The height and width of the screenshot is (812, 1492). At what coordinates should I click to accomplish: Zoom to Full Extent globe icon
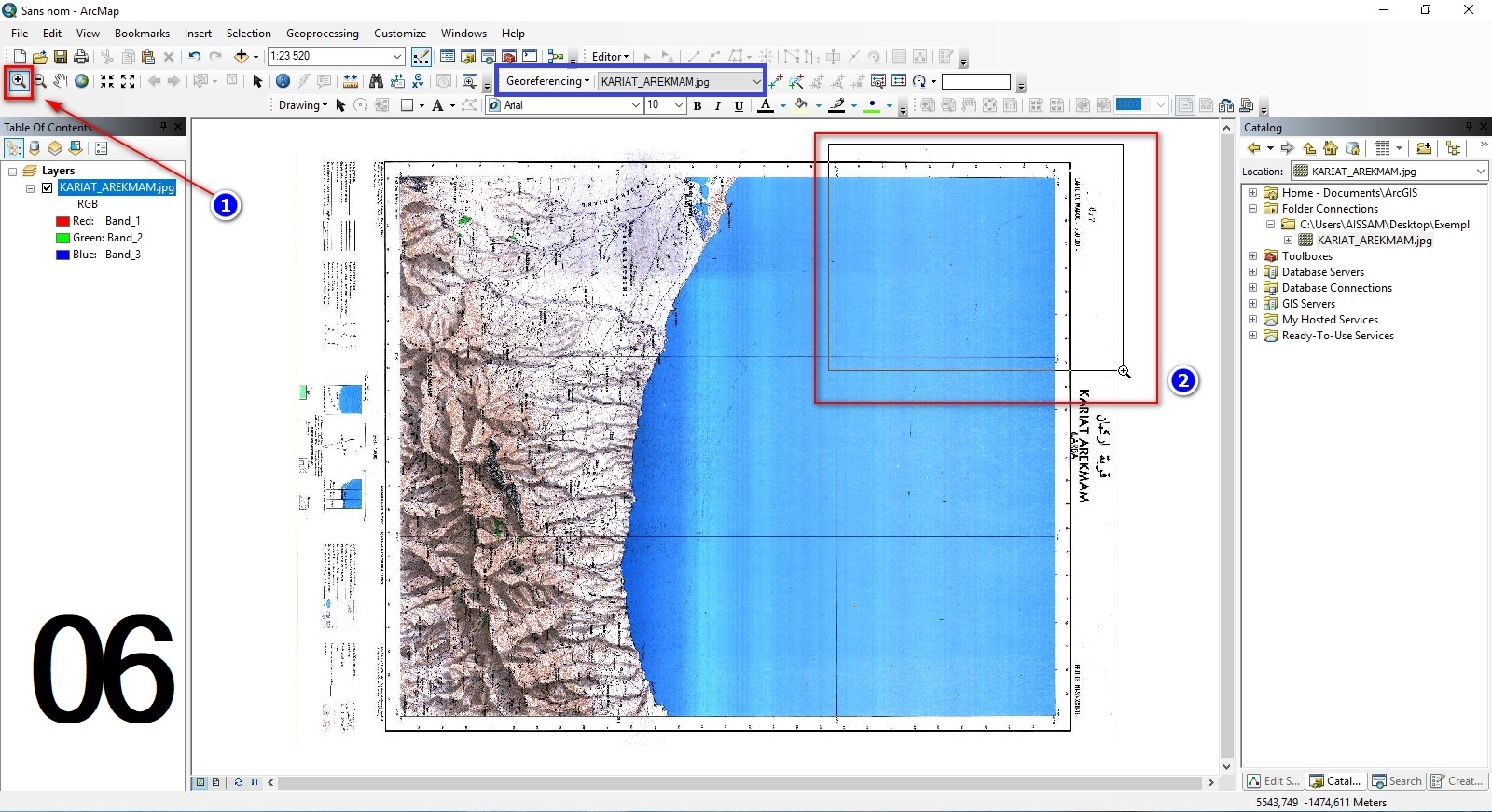(81, 81)
